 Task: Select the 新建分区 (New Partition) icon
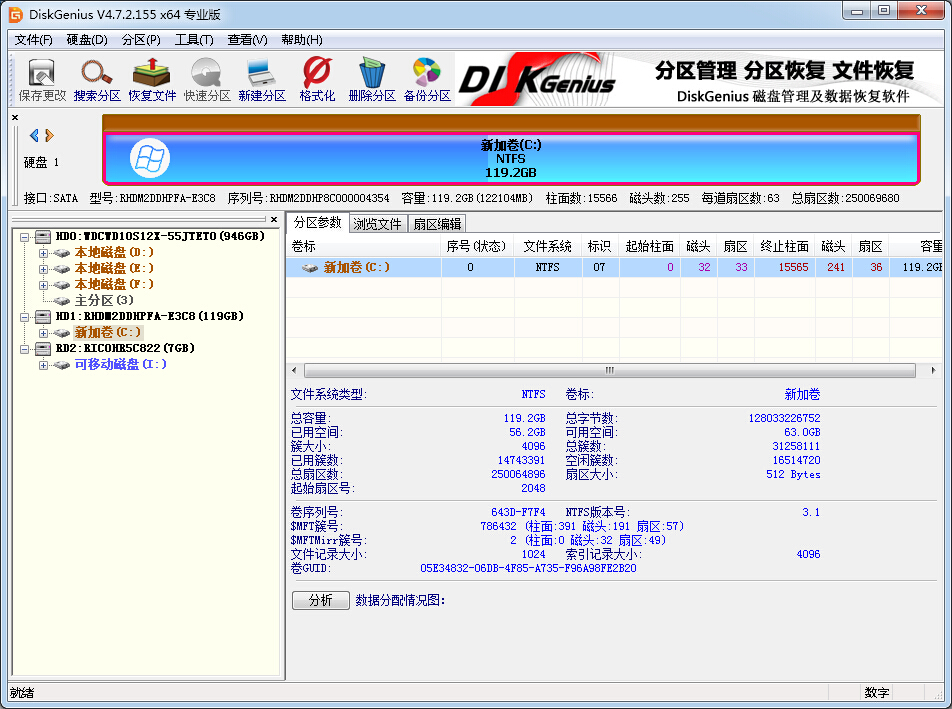(x=262, y=80)
